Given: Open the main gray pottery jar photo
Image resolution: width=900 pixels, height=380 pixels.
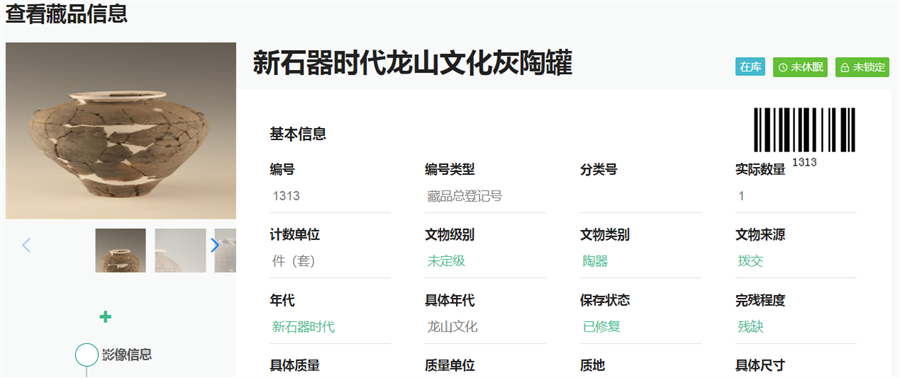Looking at the screenshot, I should [x=121, y=130].
